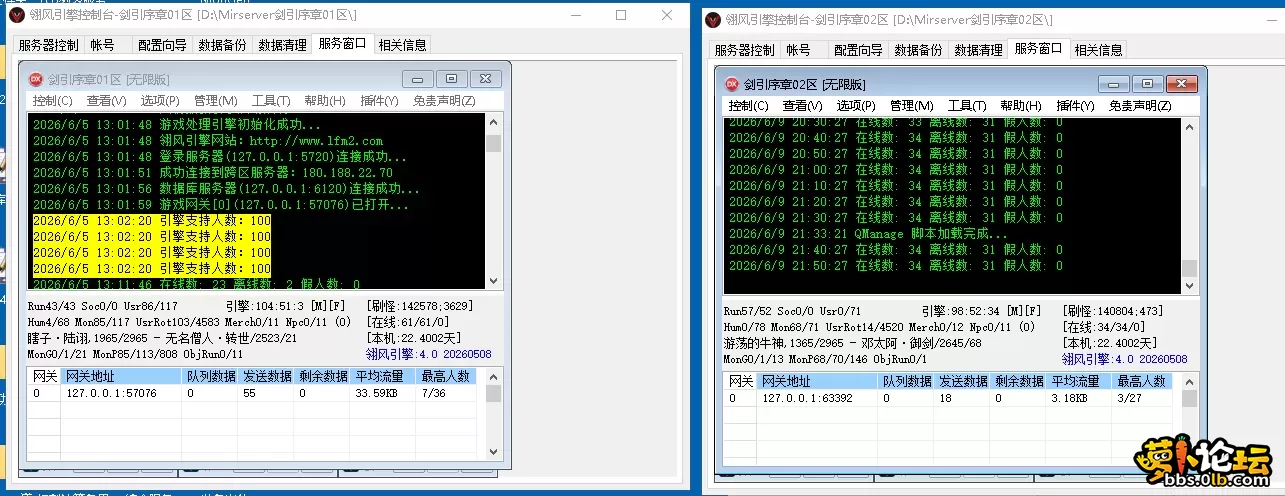Open 工具(T) menu in 02区 window

click(x=966, y=106)
